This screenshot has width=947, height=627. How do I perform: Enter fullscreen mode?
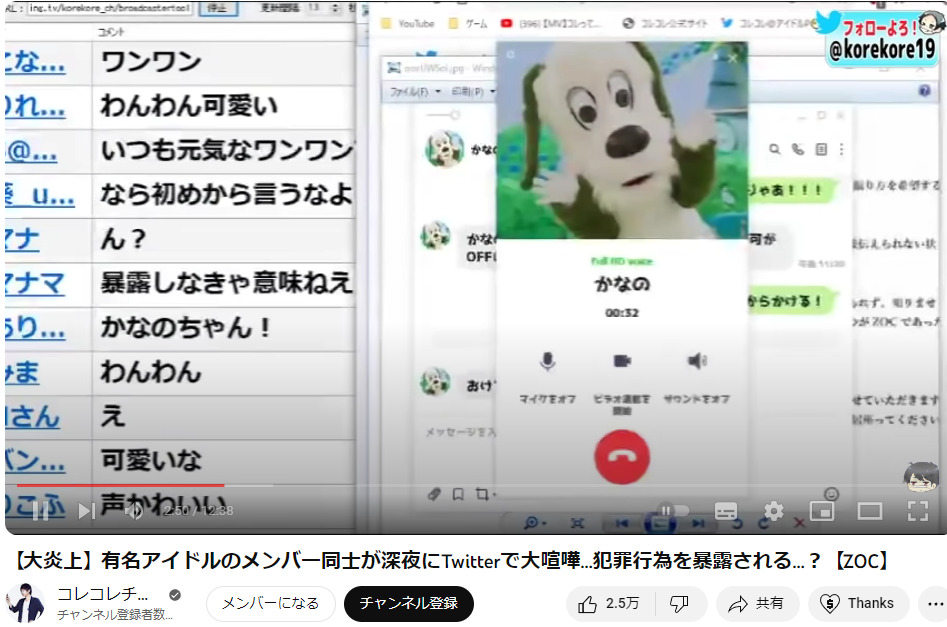pyautogui.click(x=918, y=511)
